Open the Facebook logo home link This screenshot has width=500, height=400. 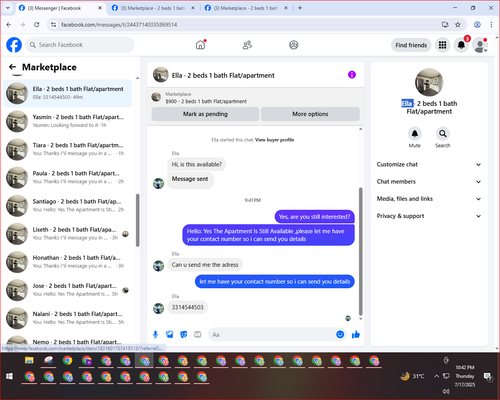click(14, 45)
